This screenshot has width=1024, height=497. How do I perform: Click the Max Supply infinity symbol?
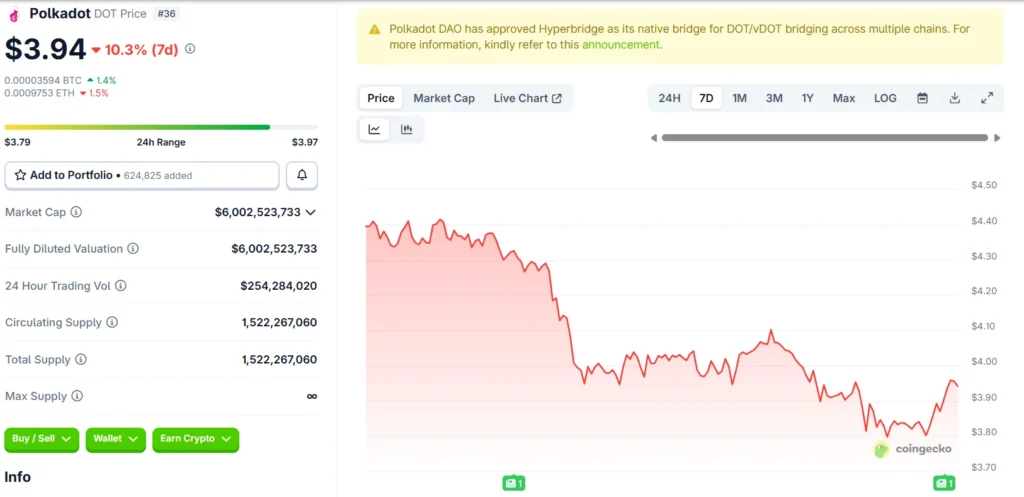(x=312, y=396)
